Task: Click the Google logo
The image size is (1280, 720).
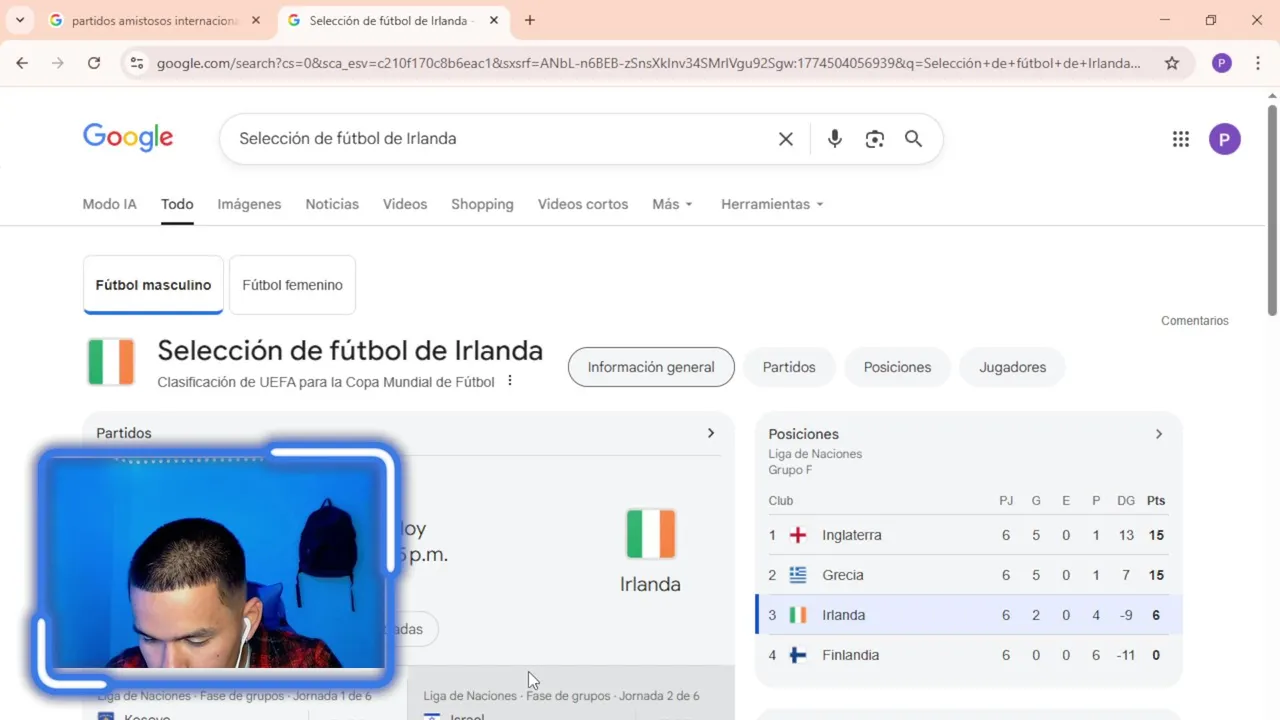Action: pos(128,138)
